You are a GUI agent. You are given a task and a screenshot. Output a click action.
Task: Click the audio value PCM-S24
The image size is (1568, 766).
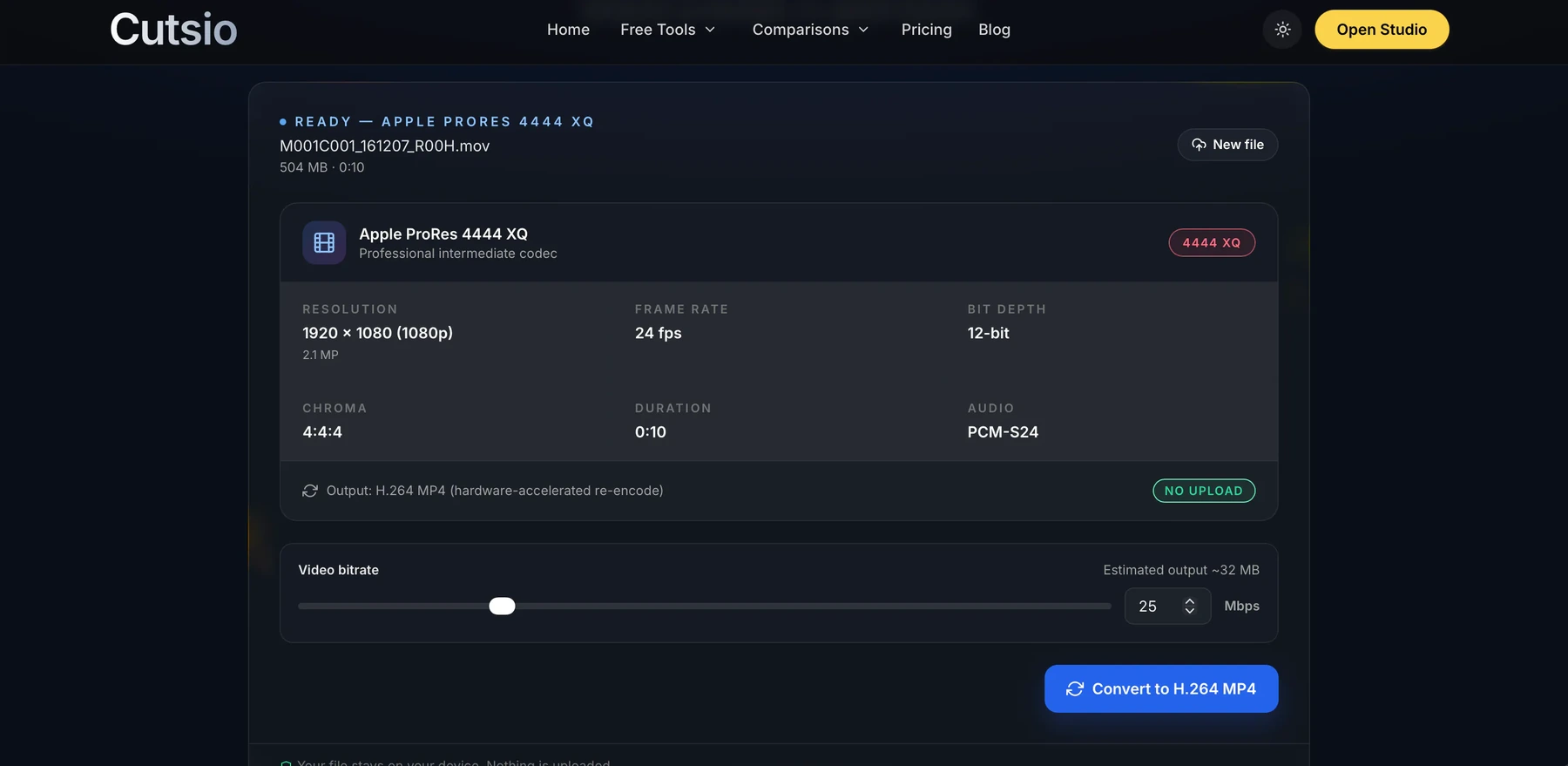pos(1003,432)
